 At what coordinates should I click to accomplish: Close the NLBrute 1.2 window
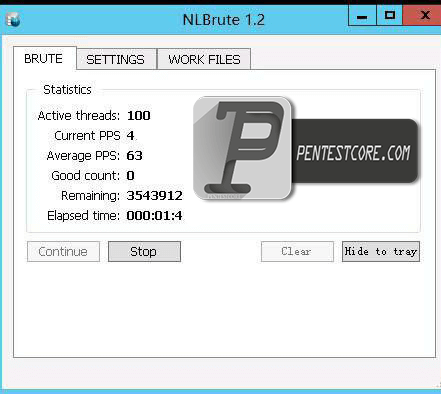422,16
